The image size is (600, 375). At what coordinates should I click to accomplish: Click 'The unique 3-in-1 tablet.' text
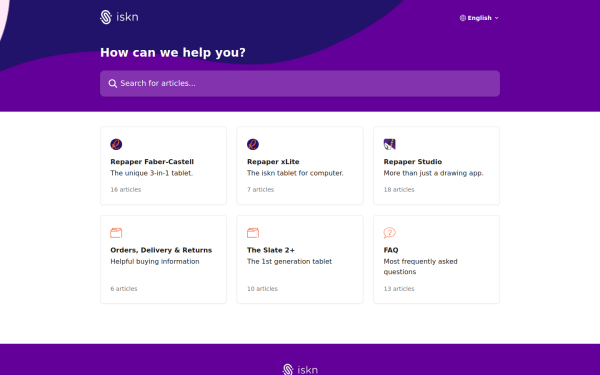(x=152, y=173)
